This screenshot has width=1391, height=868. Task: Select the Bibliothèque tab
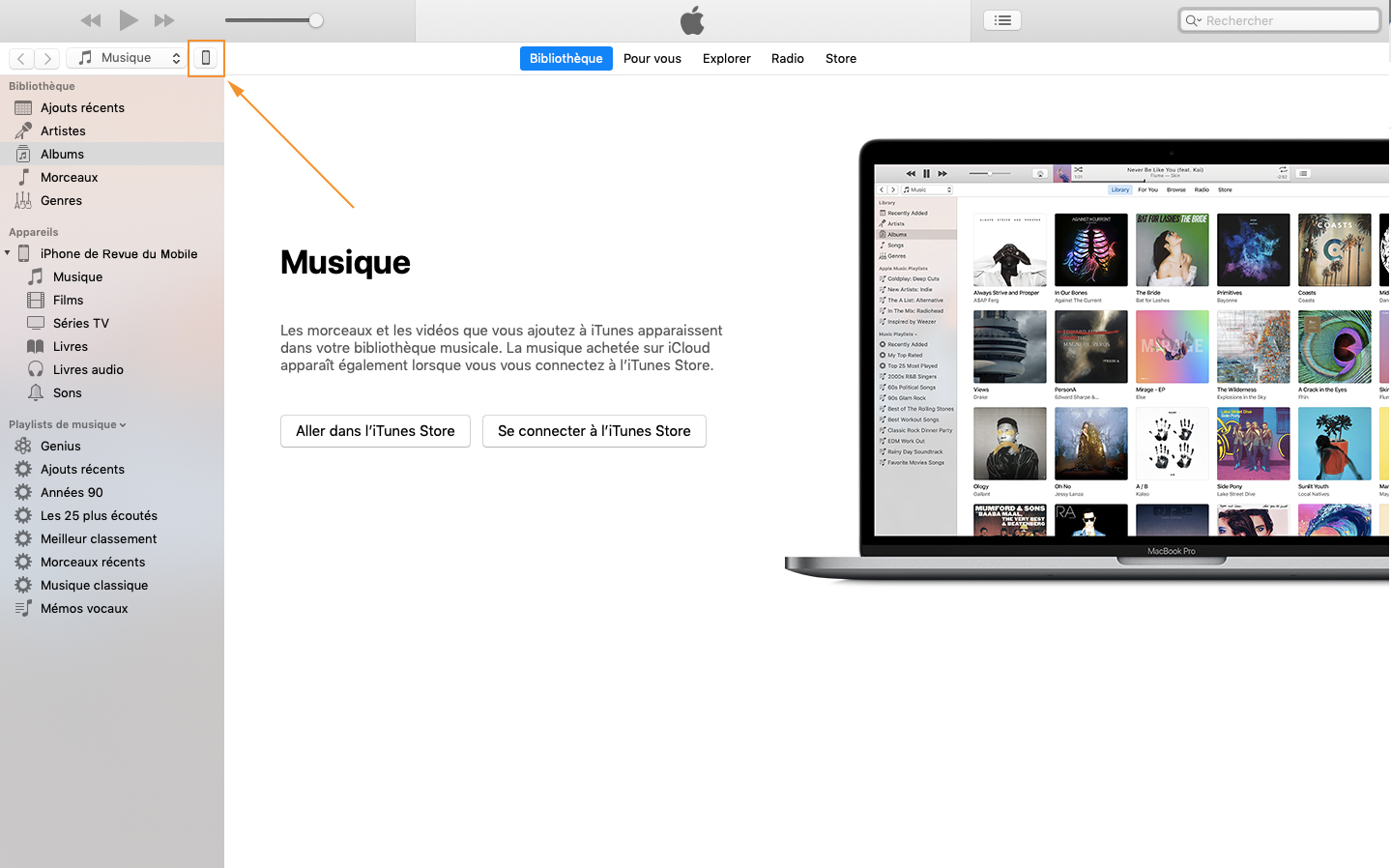click(565, 58)
